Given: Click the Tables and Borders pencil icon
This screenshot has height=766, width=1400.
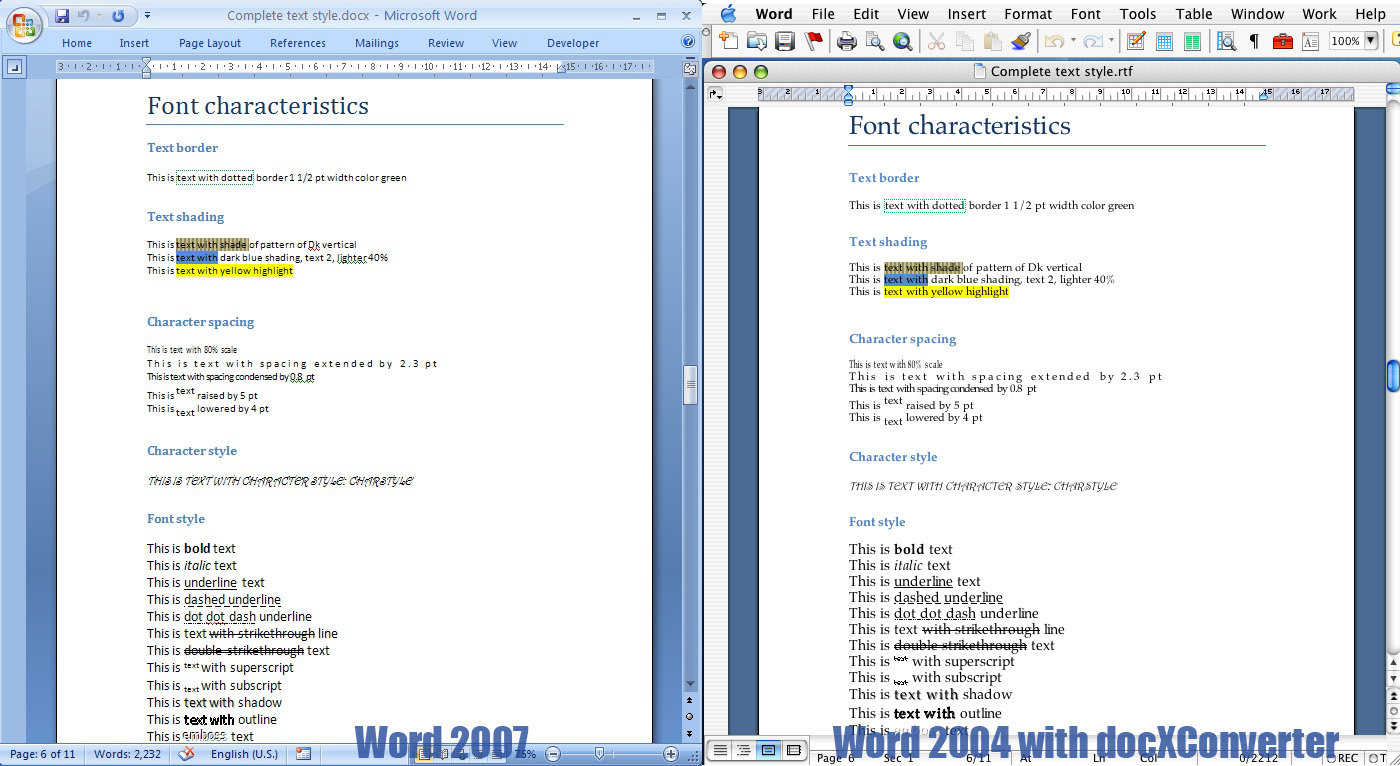Looking at the screenshot, I should pos(1136,41).
